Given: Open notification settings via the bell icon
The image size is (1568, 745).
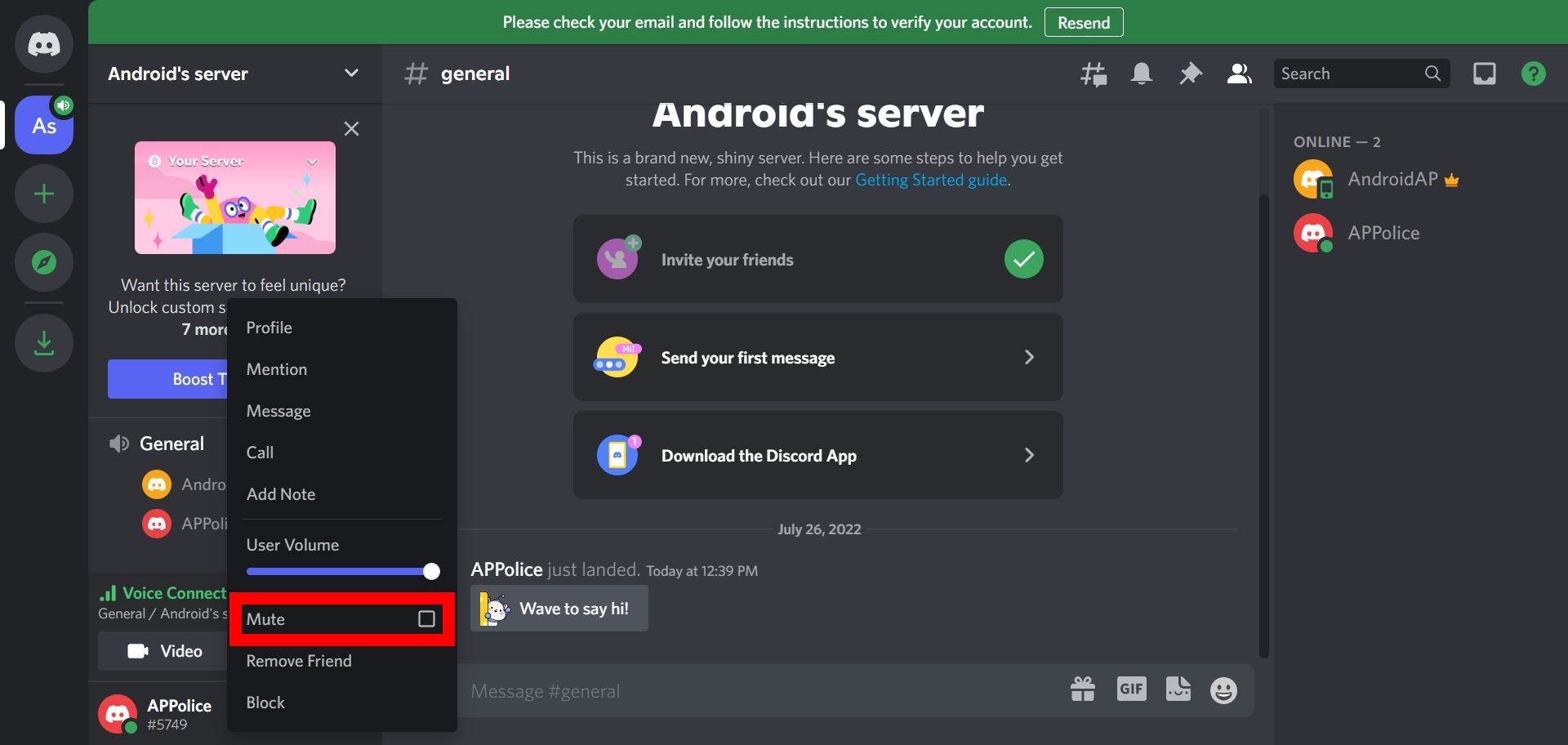Looking at the screenshot, I should 1142,74.
